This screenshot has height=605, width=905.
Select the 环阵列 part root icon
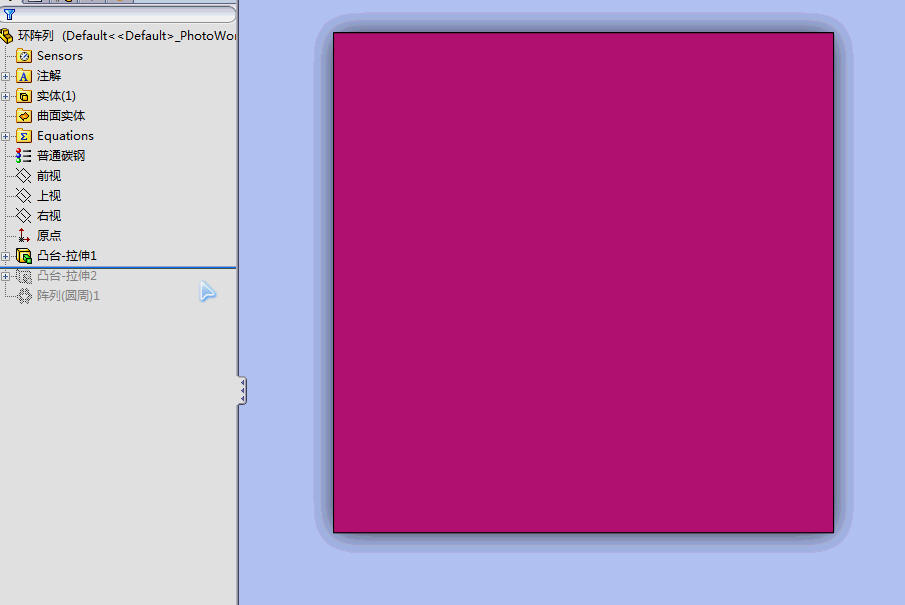click(6, 36)
